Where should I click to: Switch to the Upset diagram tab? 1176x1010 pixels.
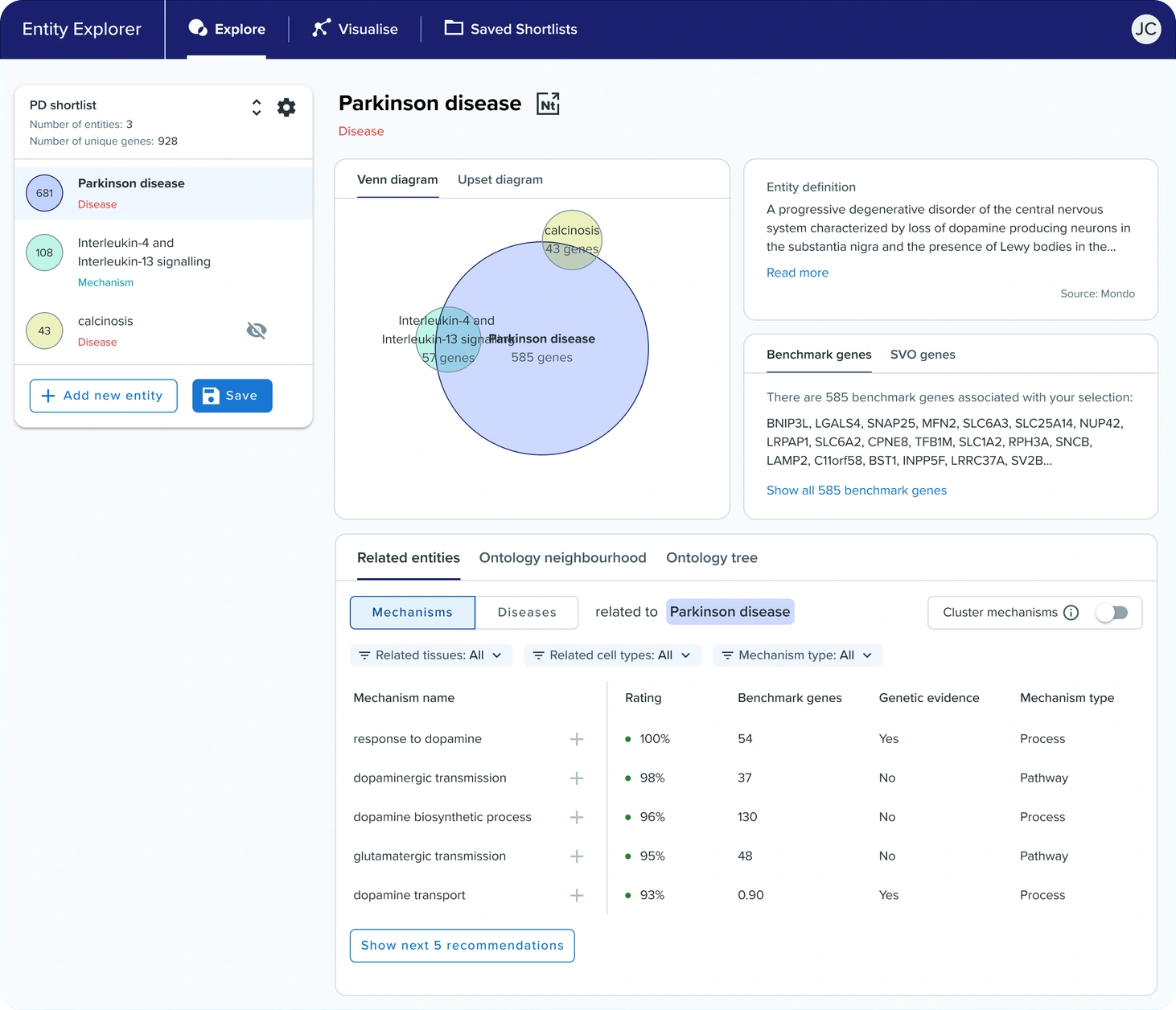500,179
